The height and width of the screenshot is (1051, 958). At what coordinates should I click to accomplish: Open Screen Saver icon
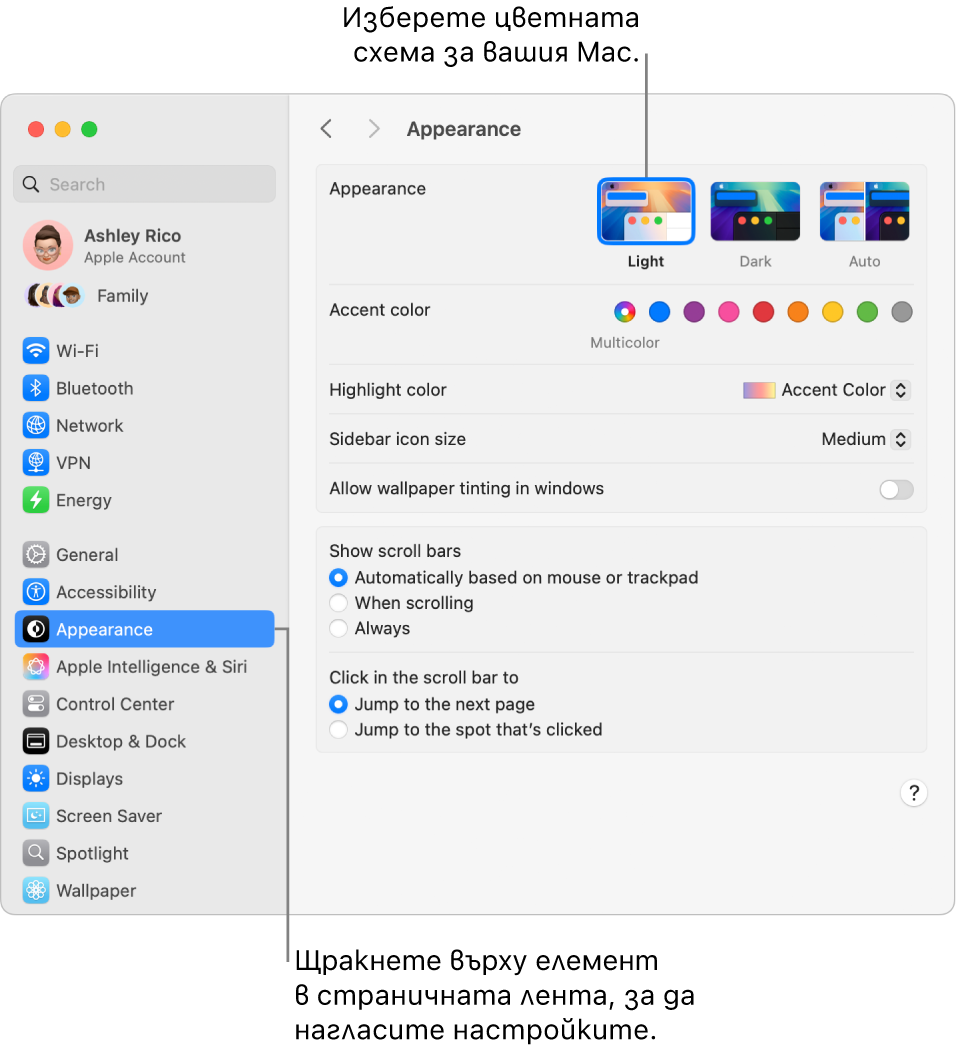[x=36, y=816]
